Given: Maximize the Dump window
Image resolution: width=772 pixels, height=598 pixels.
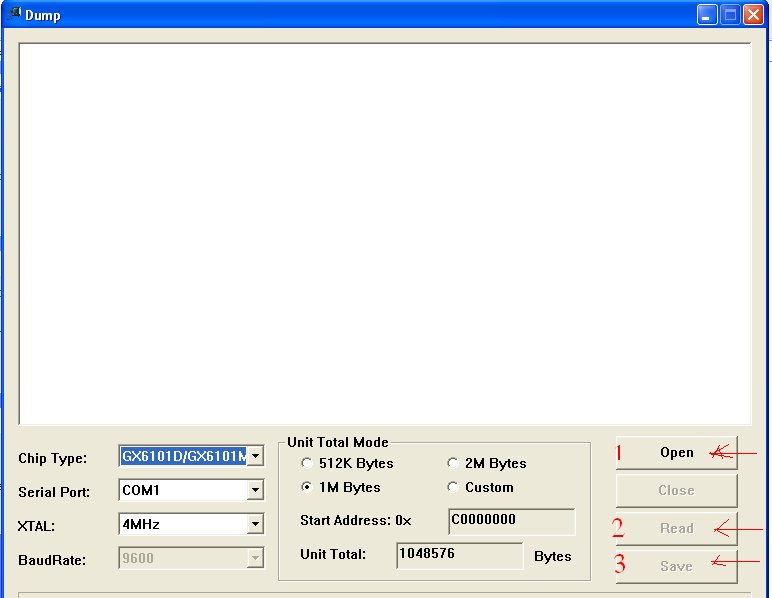Looking at the screenshot, I should (x=730, y=15).
